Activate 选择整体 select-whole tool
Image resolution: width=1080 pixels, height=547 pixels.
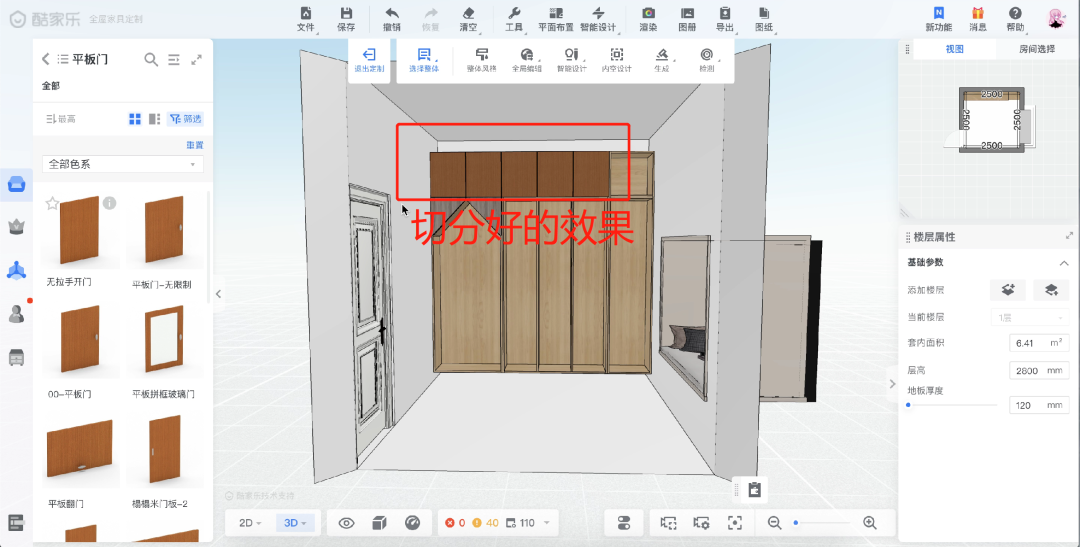(424, 61)
